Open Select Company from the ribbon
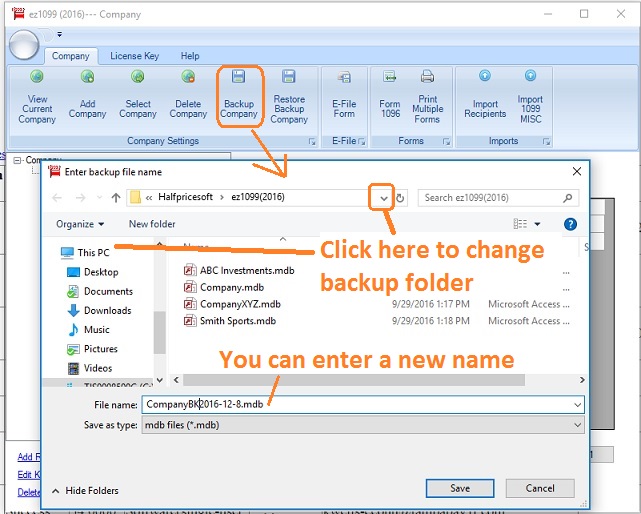Screen dimensions: 641x514 pyautogui.click(x=138, y=77)
